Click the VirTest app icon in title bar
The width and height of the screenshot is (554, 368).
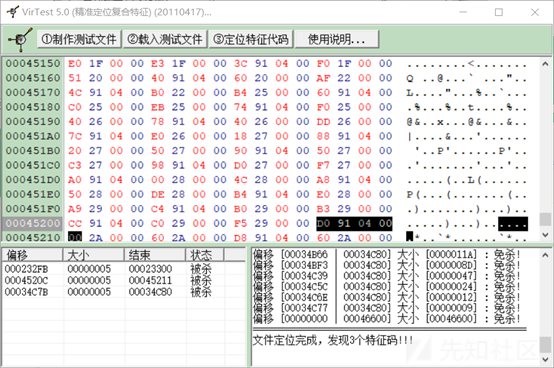tap(13, 12)
